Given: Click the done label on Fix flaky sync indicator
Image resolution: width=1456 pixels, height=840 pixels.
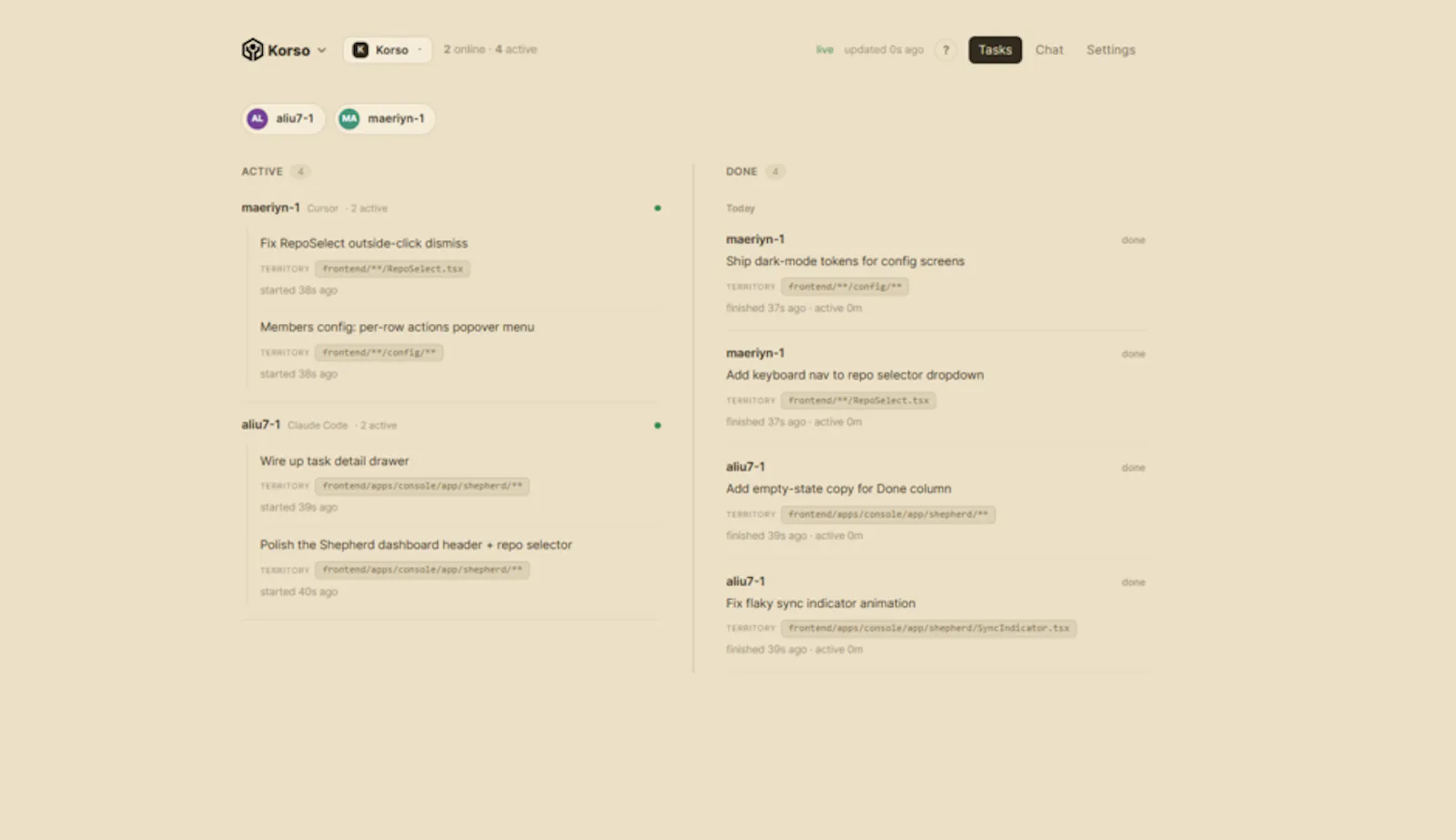Looking at the screenshot, I should click(x=1133, y=582).
